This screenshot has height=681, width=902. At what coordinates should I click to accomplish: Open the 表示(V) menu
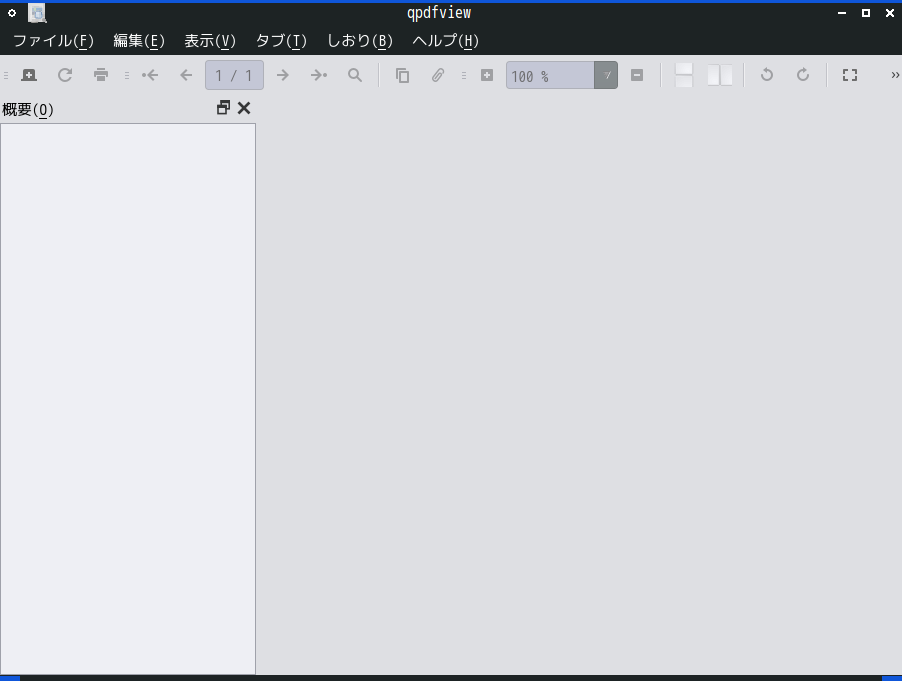(x=210, y=41)
